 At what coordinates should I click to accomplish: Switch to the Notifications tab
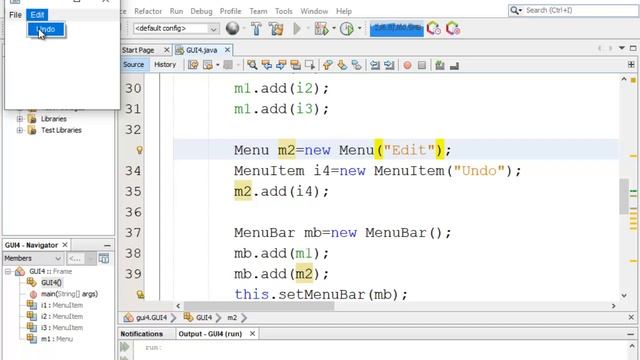(142, 334)
